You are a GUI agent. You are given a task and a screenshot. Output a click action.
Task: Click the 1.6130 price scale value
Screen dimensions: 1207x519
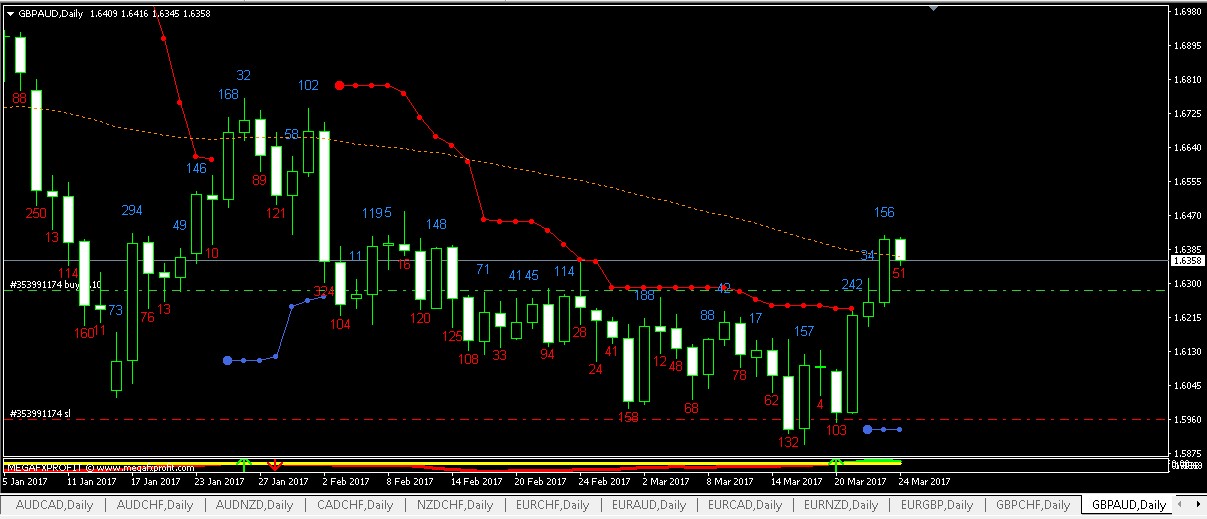point(1187,351)
